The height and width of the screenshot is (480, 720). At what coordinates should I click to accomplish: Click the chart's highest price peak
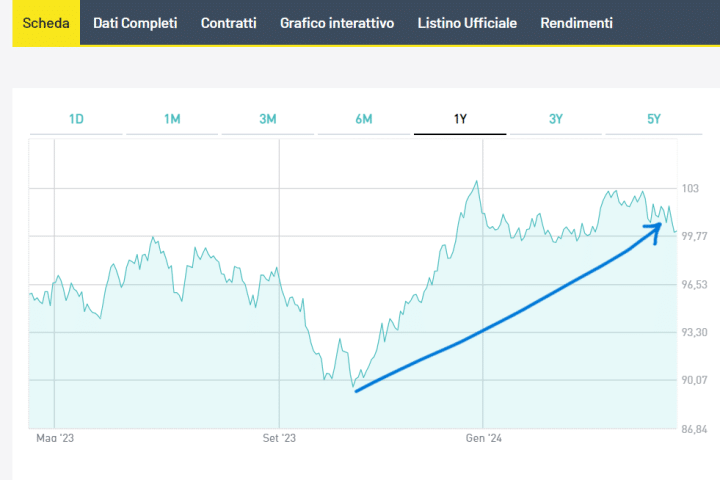click(477, 182)
